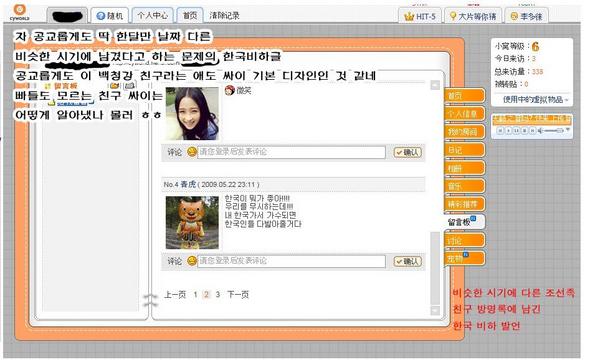Click the 微笑 emoticon icon

click(x=230, y=90)
